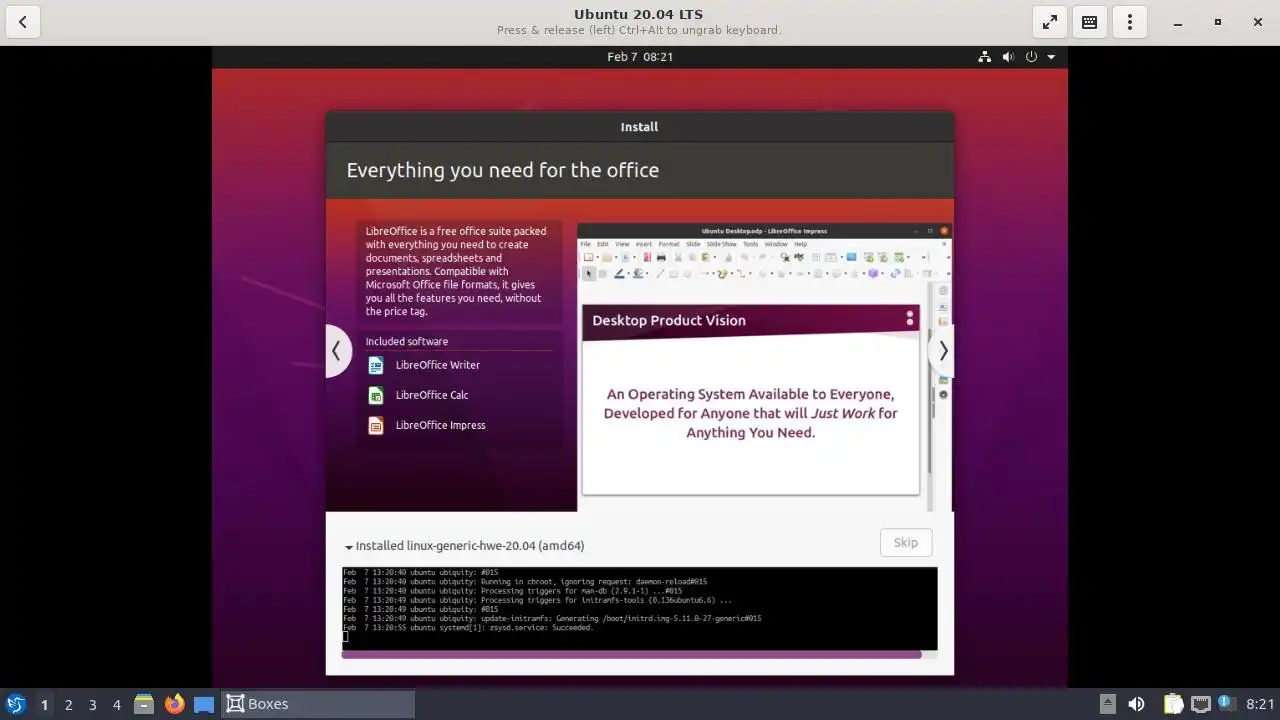
Task: Open the three-dot menu in Boxes header
Action: 1130,22
